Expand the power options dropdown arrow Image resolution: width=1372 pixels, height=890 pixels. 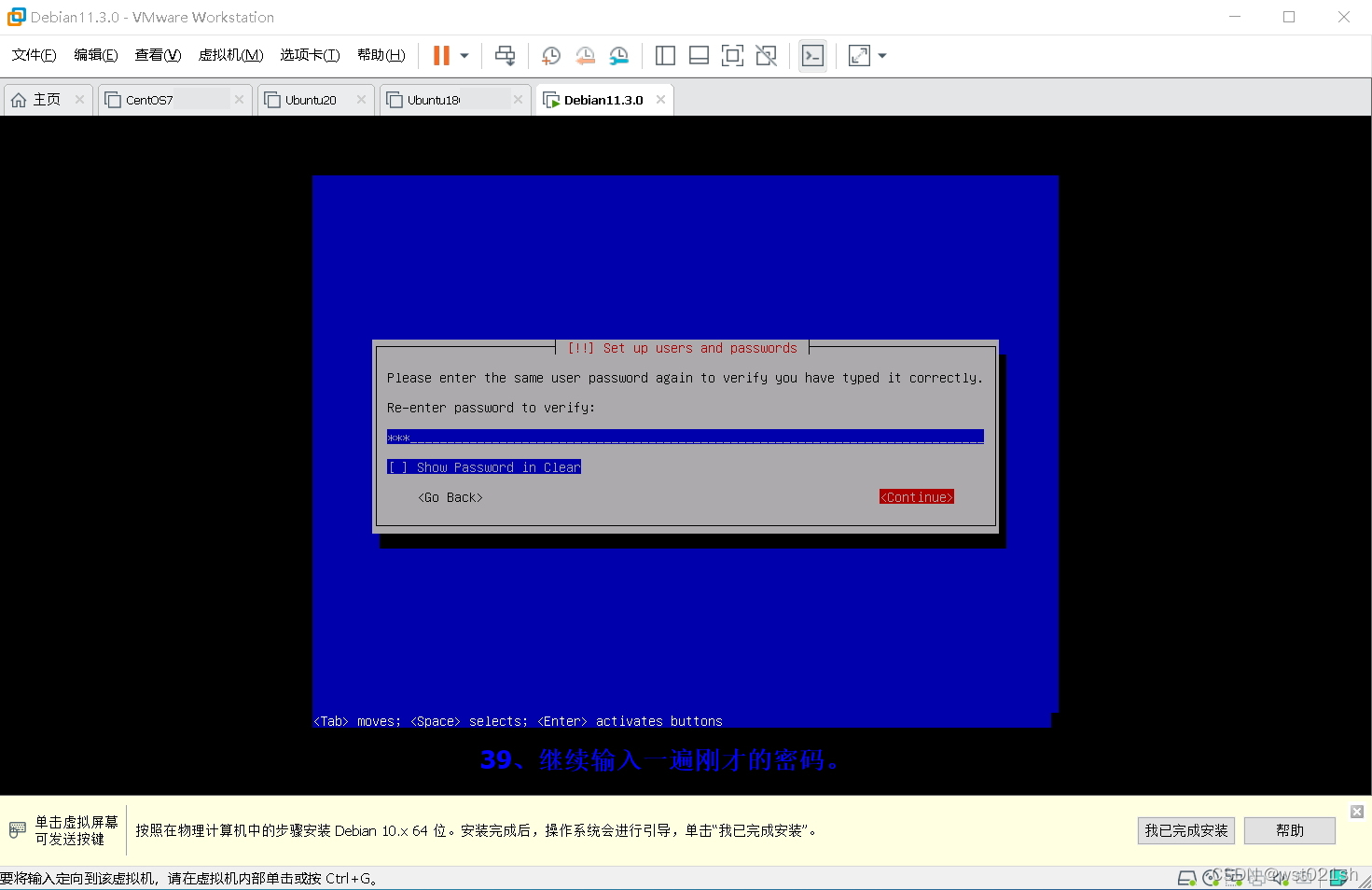pos(464,56)
